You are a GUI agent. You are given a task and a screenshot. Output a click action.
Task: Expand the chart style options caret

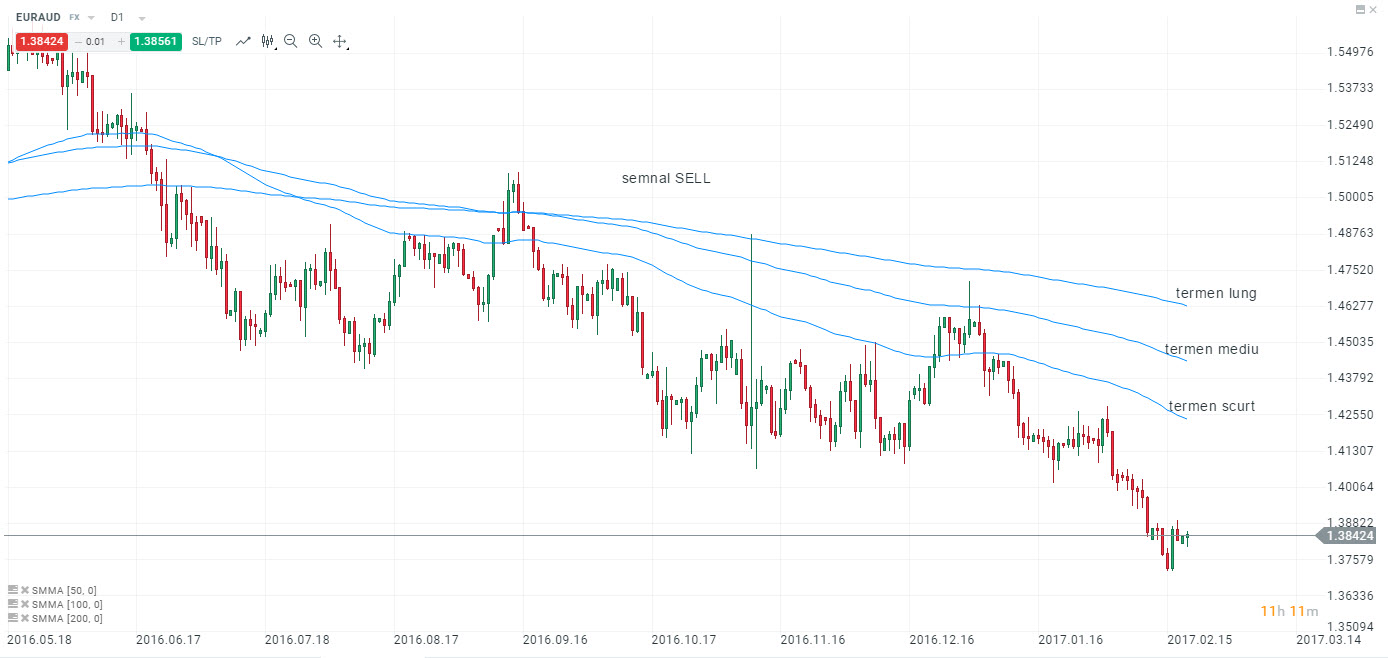click(x=275, y=48)
